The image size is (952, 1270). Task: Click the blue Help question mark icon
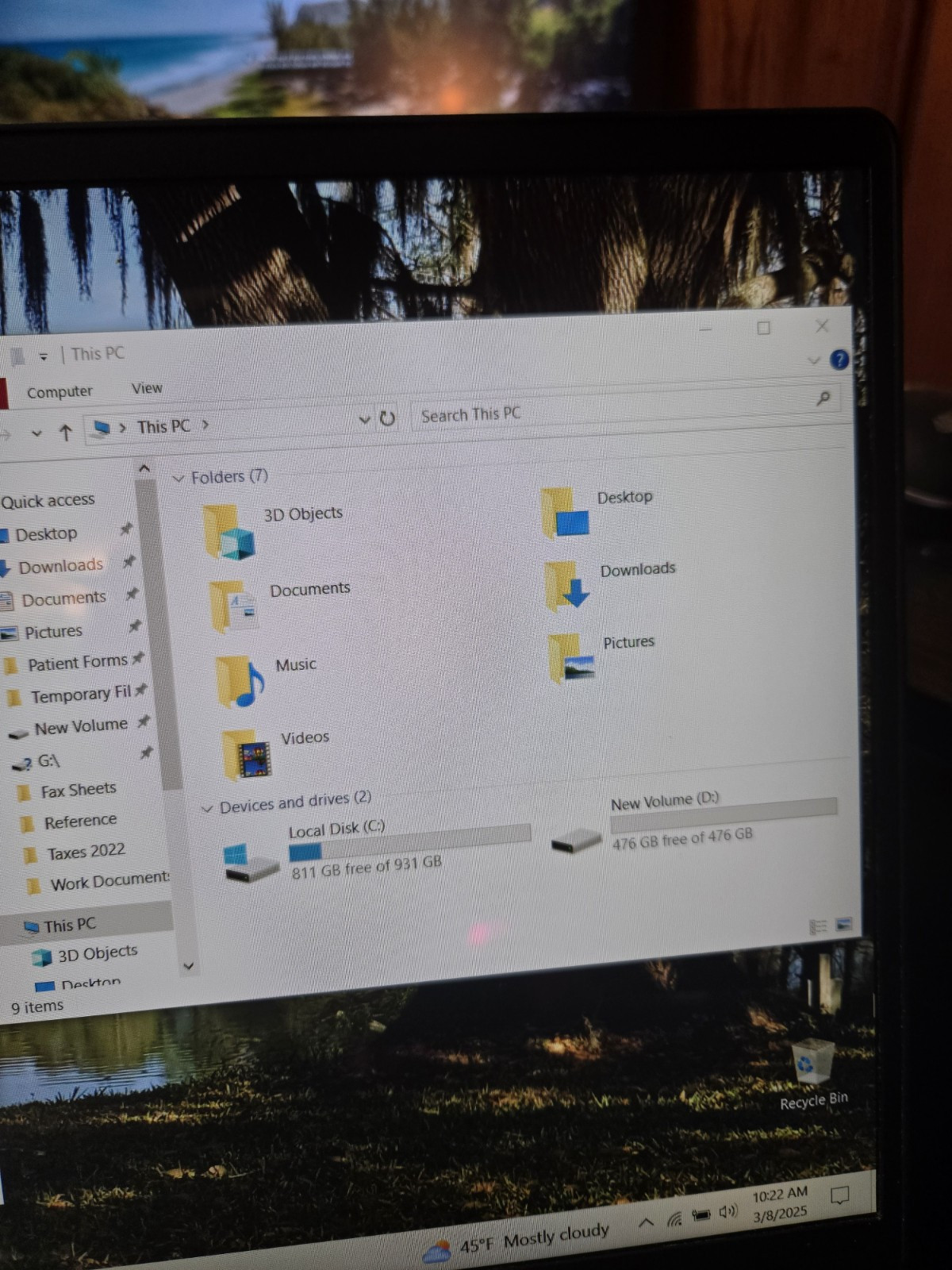click(839, 360)
